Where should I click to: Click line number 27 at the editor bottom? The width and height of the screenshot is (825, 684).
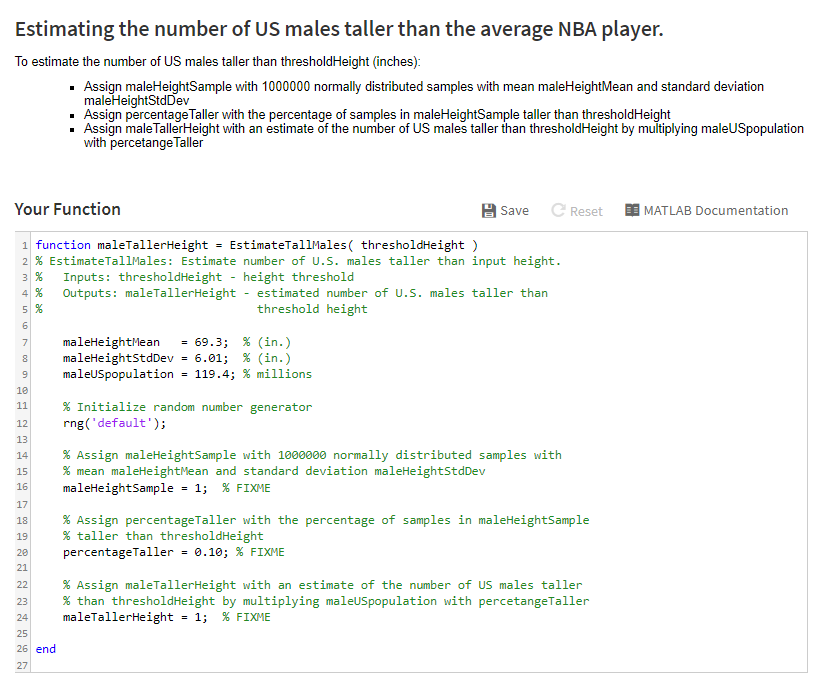click(22, 666)
